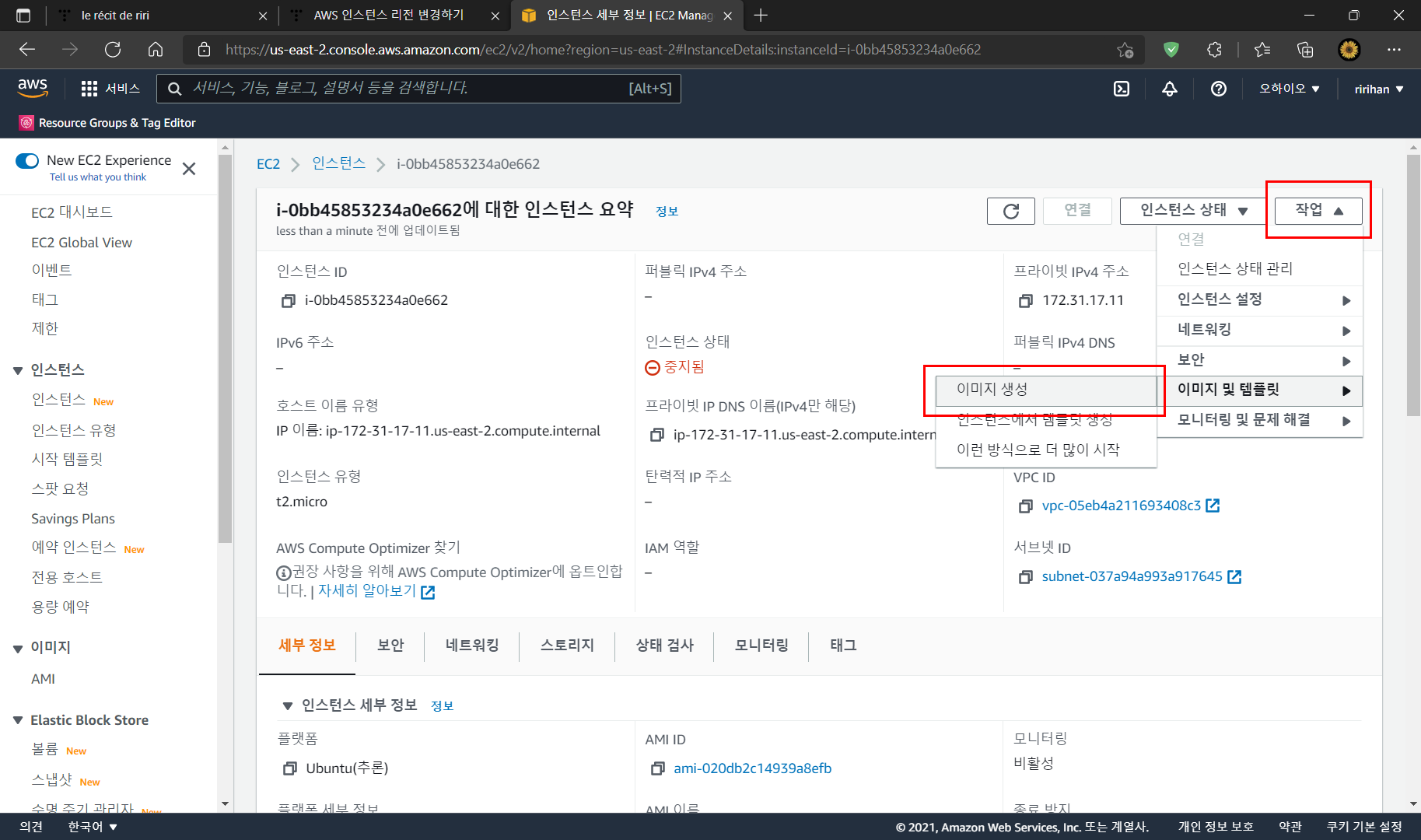Open Savings Plans in sidebar

[x=73, y=519]
